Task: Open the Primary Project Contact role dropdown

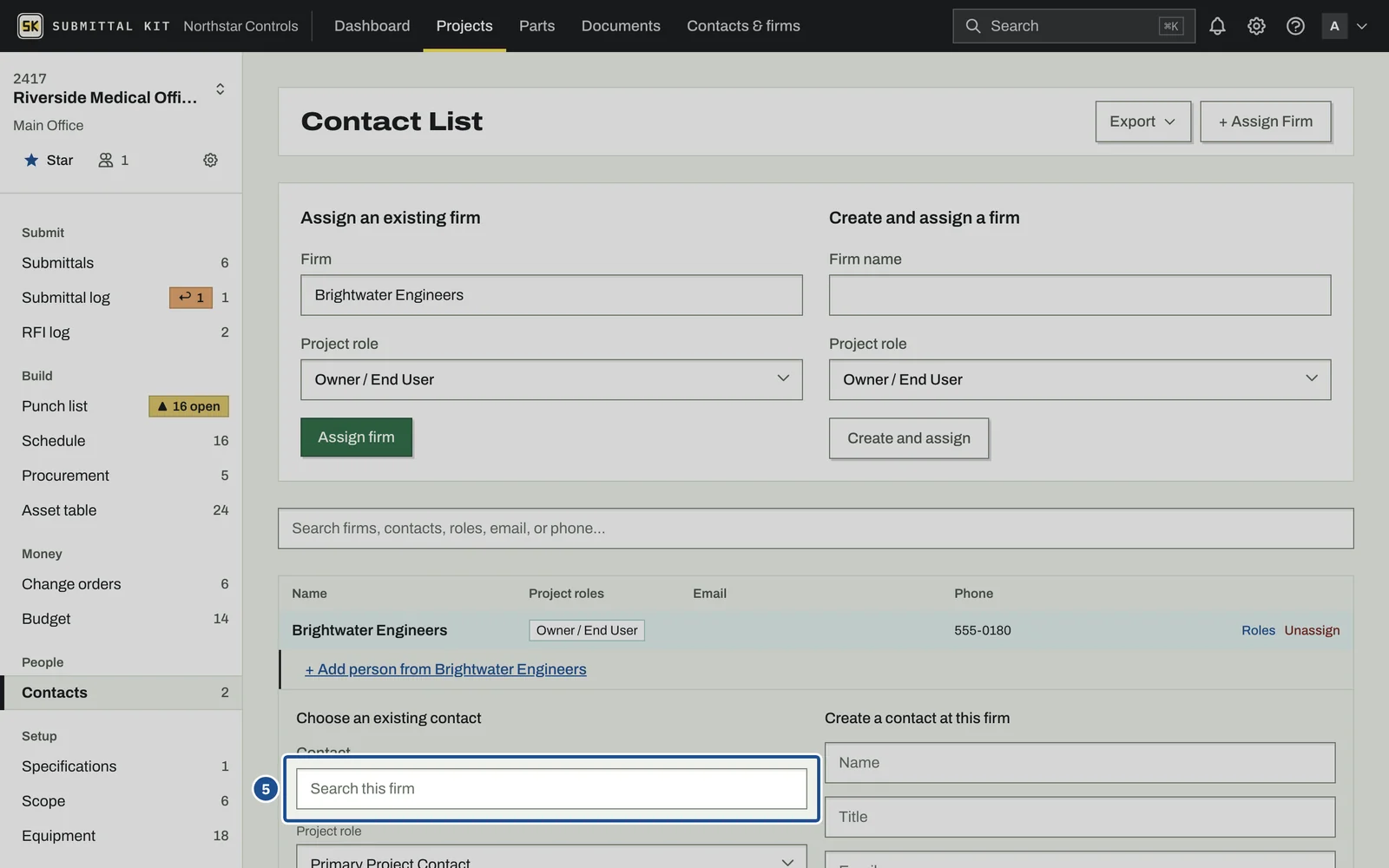Action: point(551,858)
